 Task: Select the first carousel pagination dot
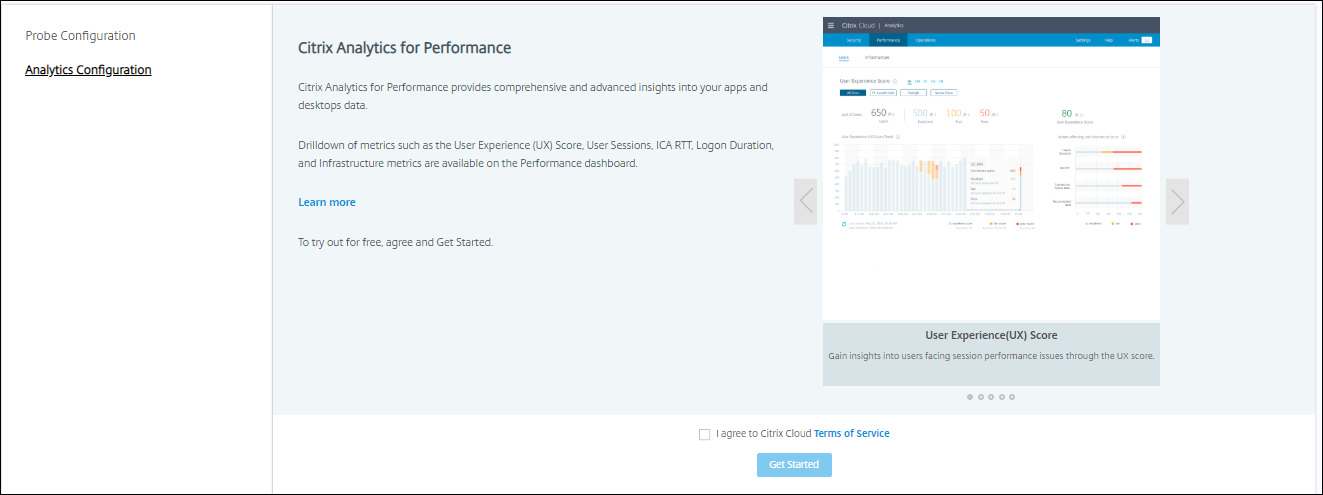click(970, 397)
